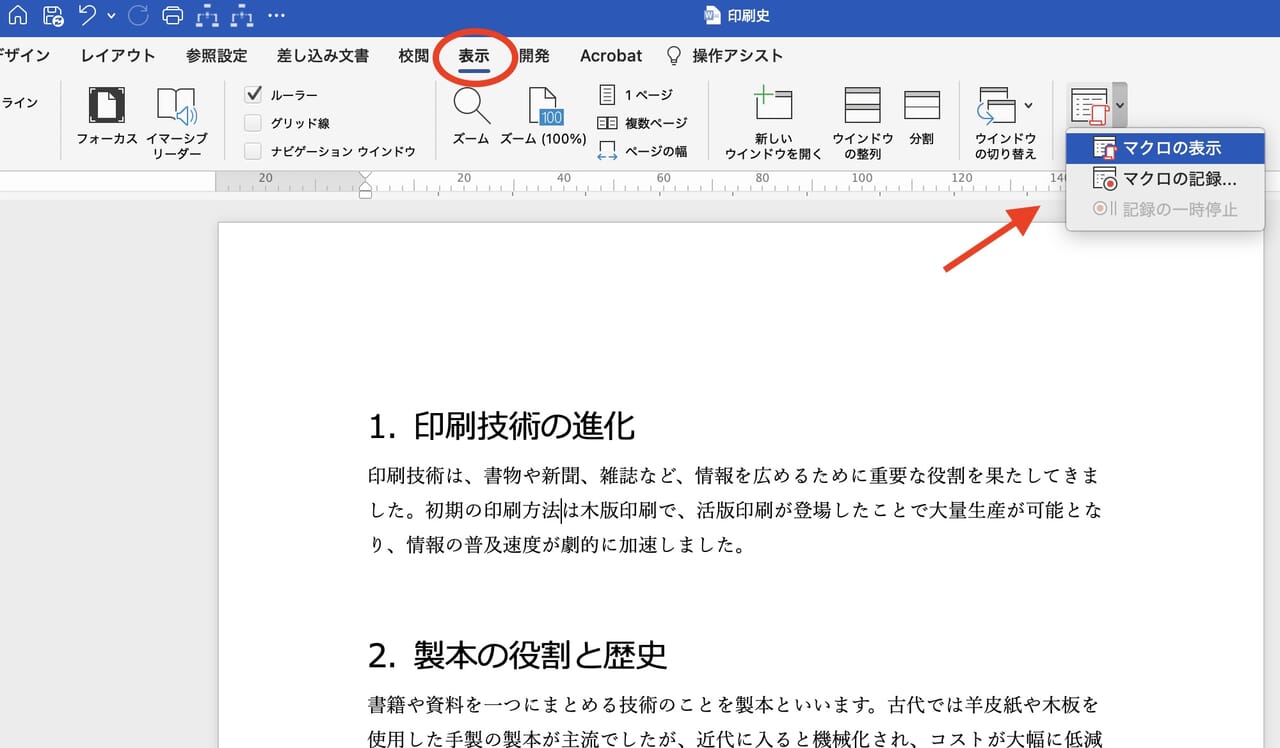The width and height of the screenshot is (1280, 748).
Task: Click the line starting 印刷技術は、書物や新聞
Action: coord(734,474)
